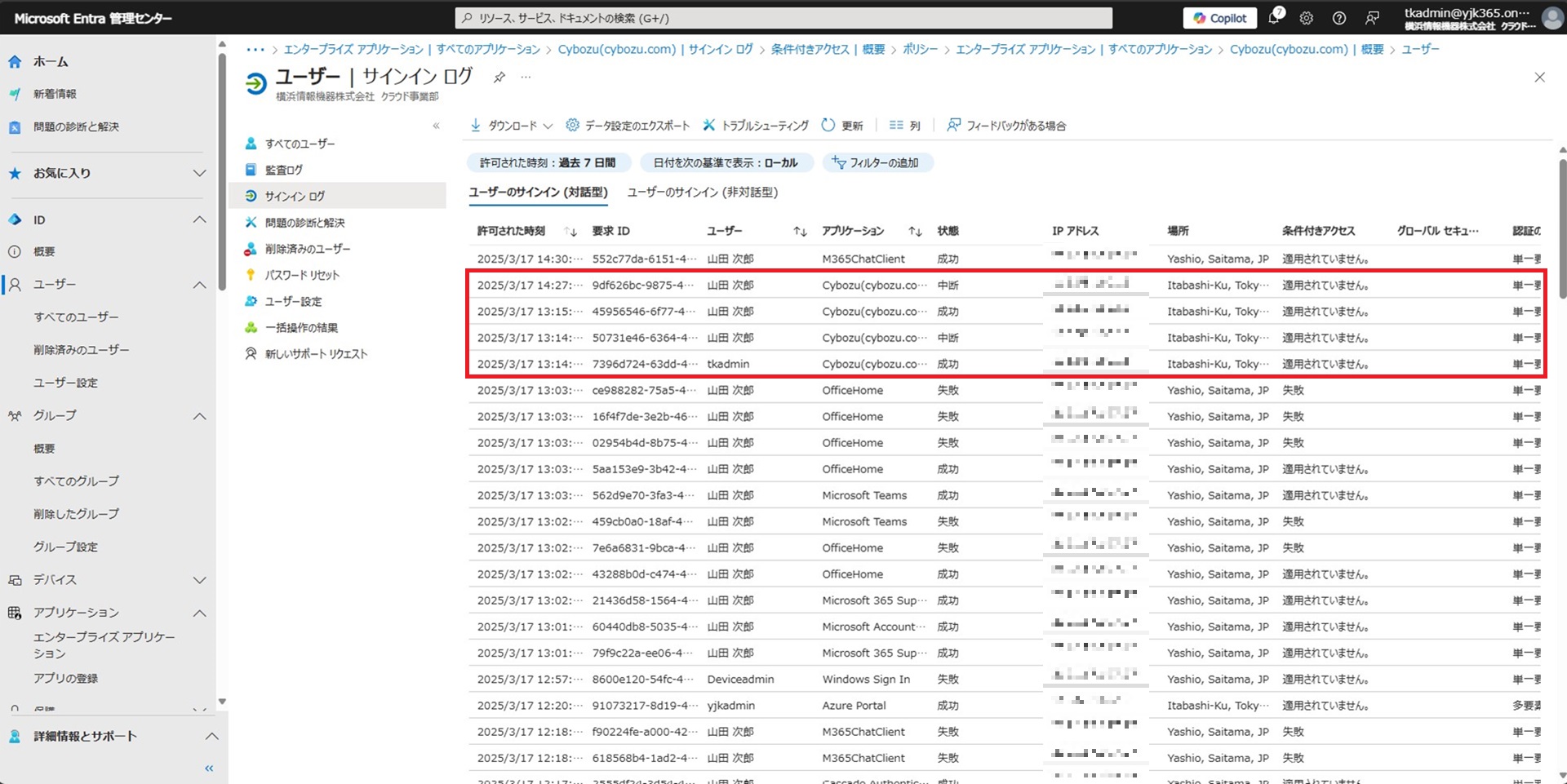
Task: Sort by アプリケーション column arrows
Action: point(915,232)
